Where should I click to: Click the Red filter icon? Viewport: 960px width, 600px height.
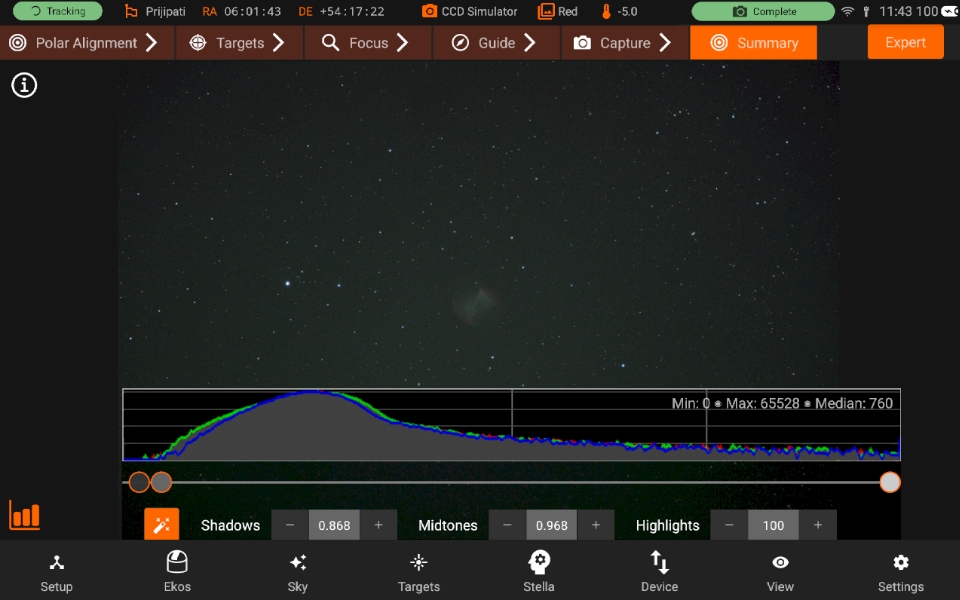546,11
